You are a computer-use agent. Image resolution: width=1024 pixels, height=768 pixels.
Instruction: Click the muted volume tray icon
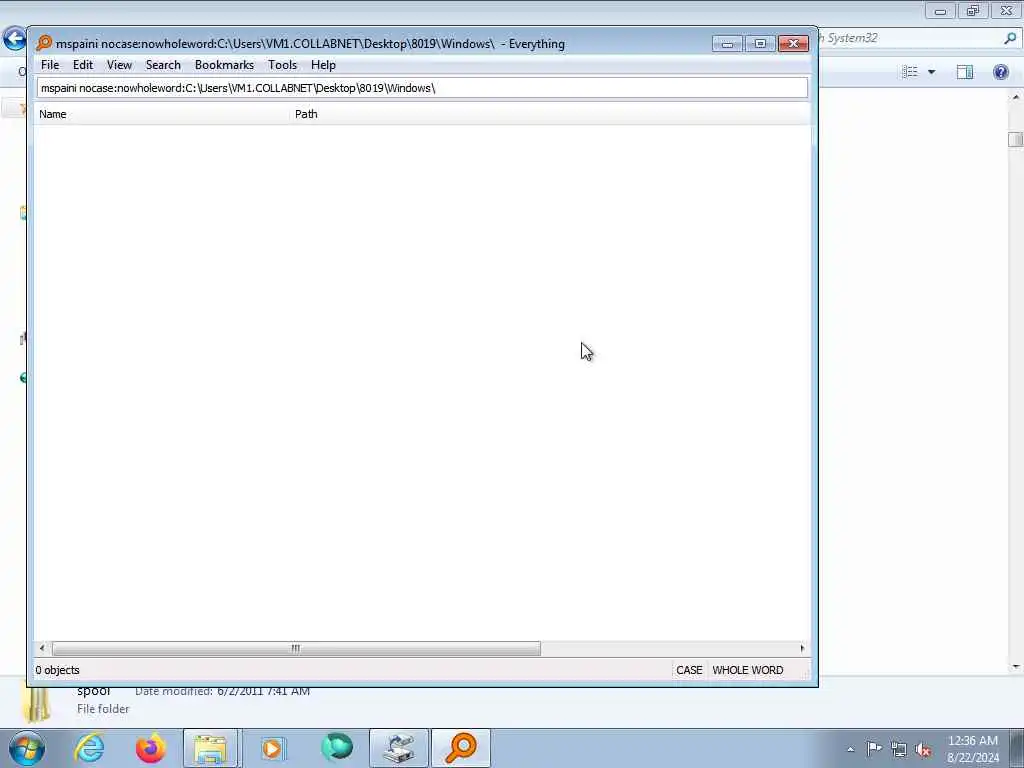coord(923,750)
